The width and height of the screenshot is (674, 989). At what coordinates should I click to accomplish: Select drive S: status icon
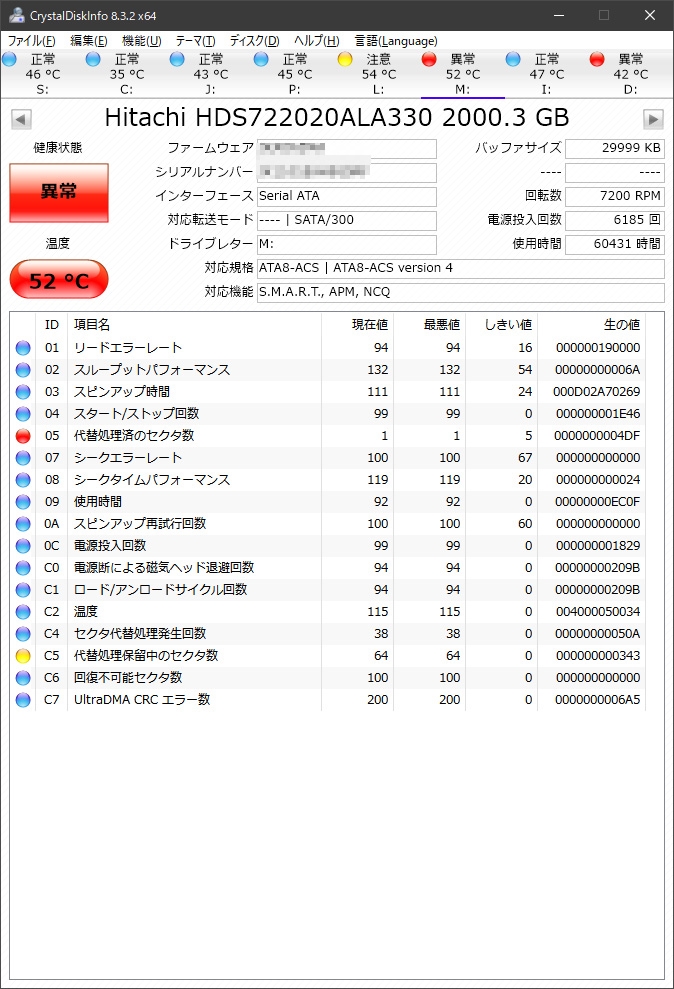[9, 59]
